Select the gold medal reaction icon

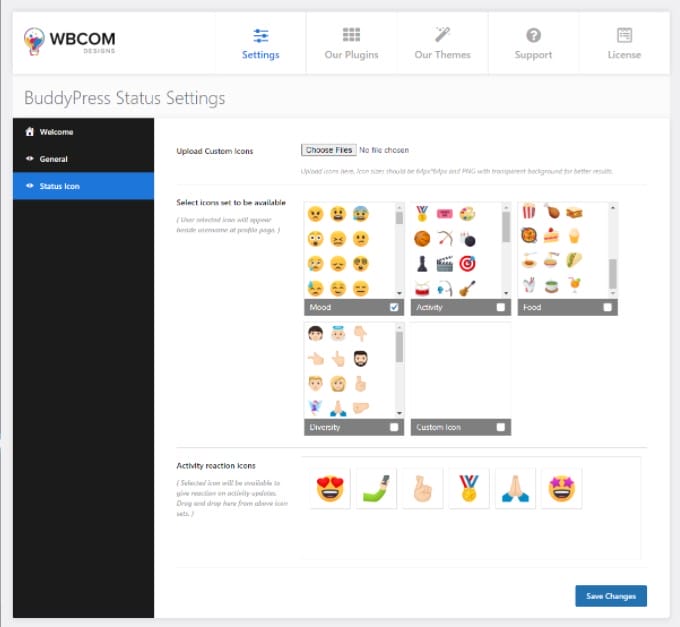(469, 488)
